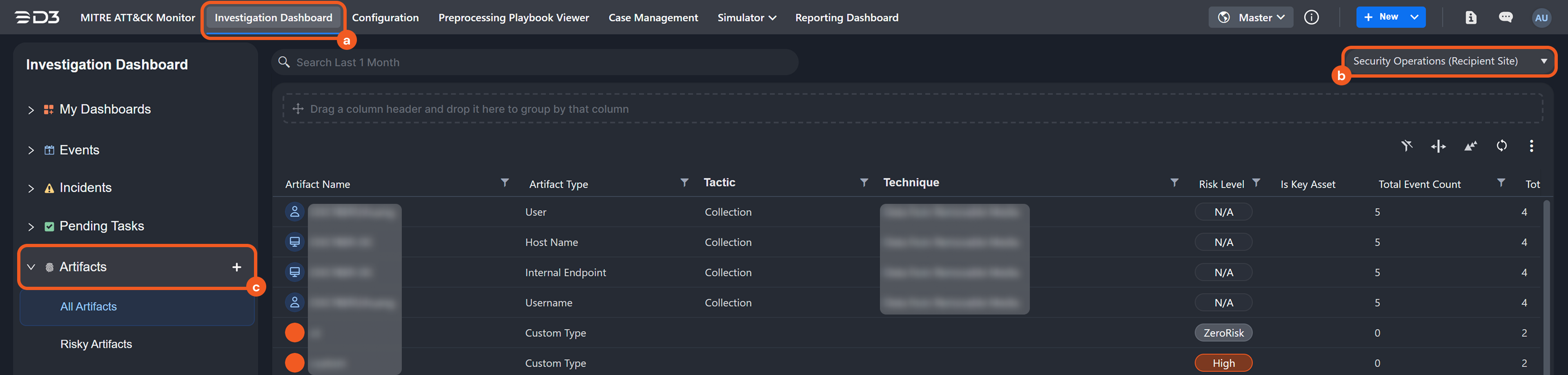Expand the My Dashboards tree node

(31, 110)
